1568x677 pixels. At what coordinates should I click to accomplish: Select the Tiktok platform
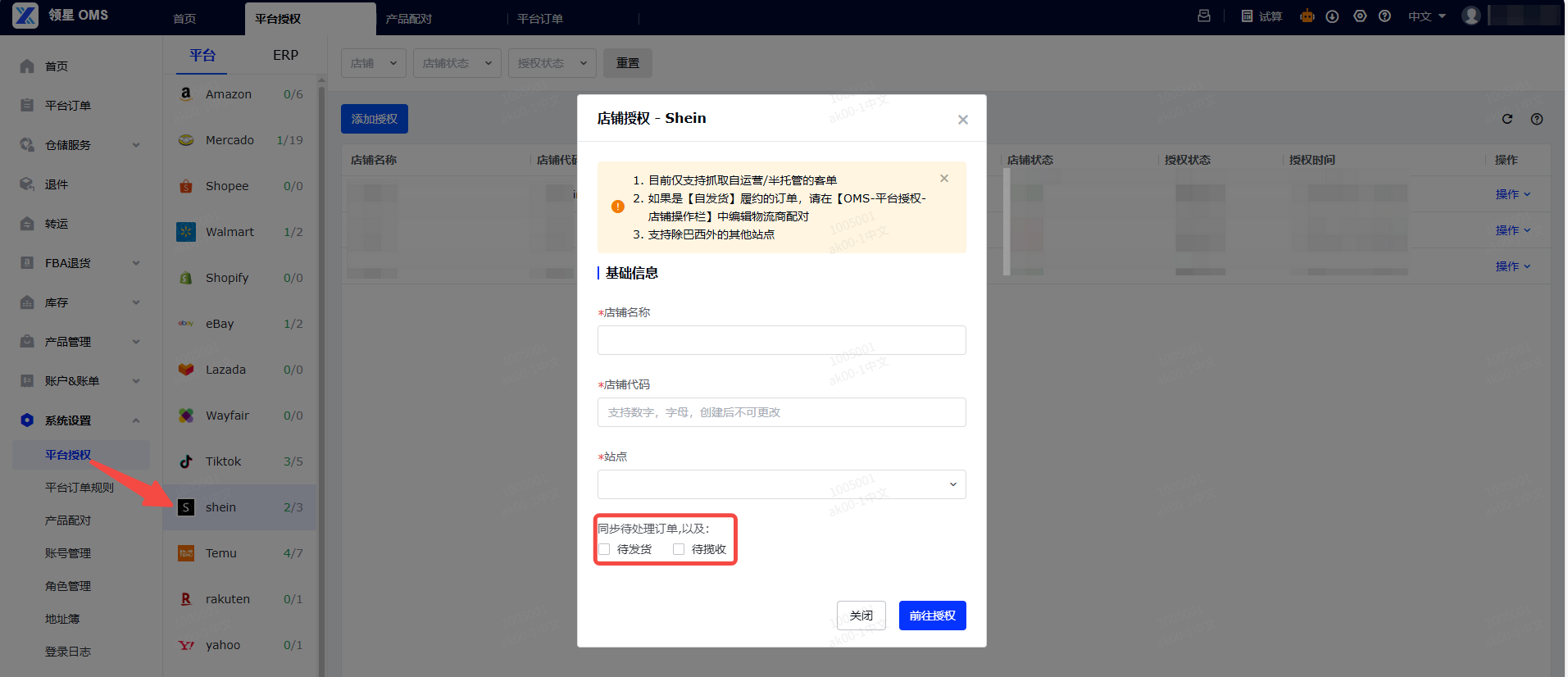click(x=239, y=461)
